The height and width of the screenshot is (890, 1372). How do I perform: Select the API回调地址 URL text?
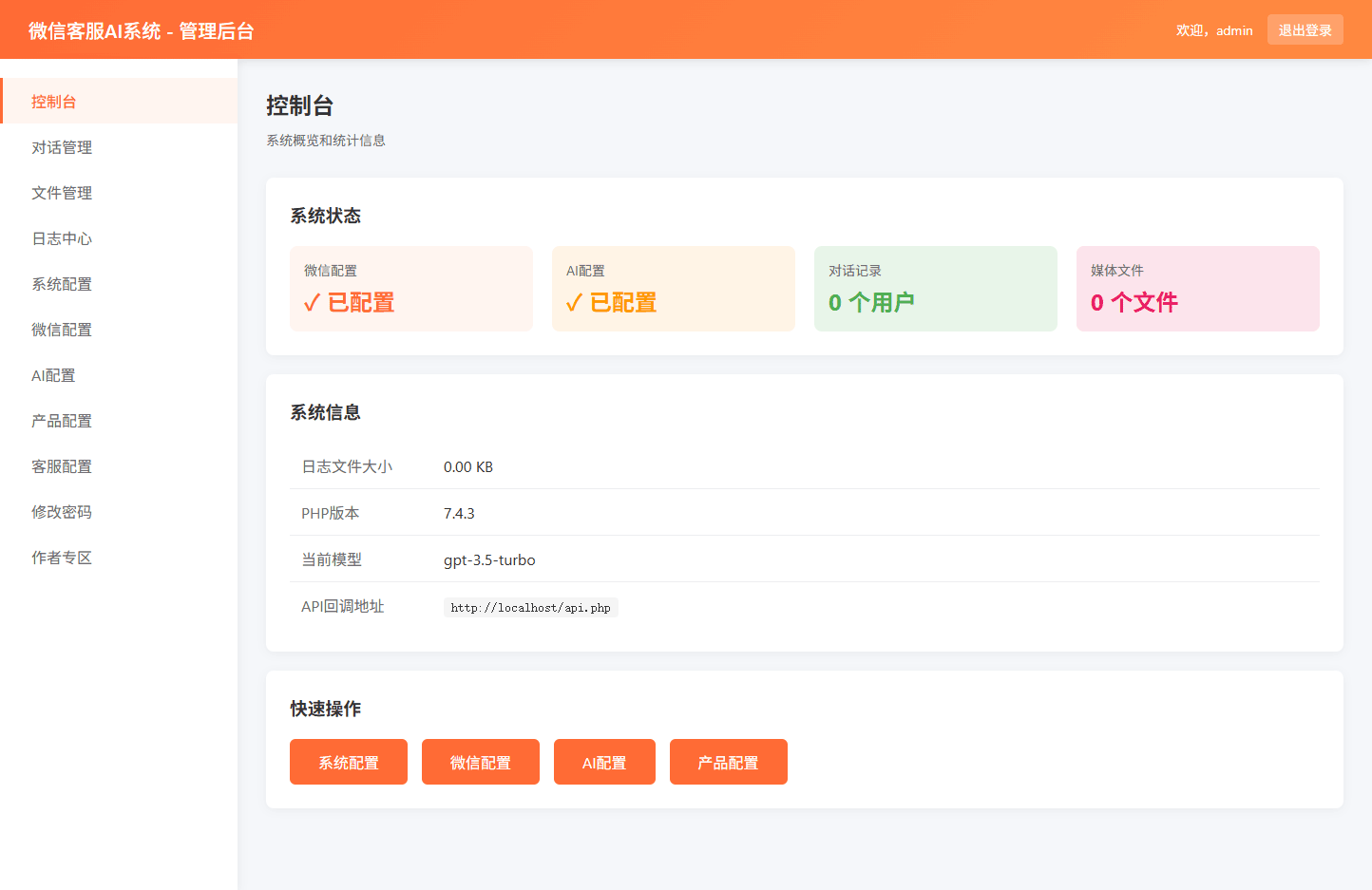530,607
